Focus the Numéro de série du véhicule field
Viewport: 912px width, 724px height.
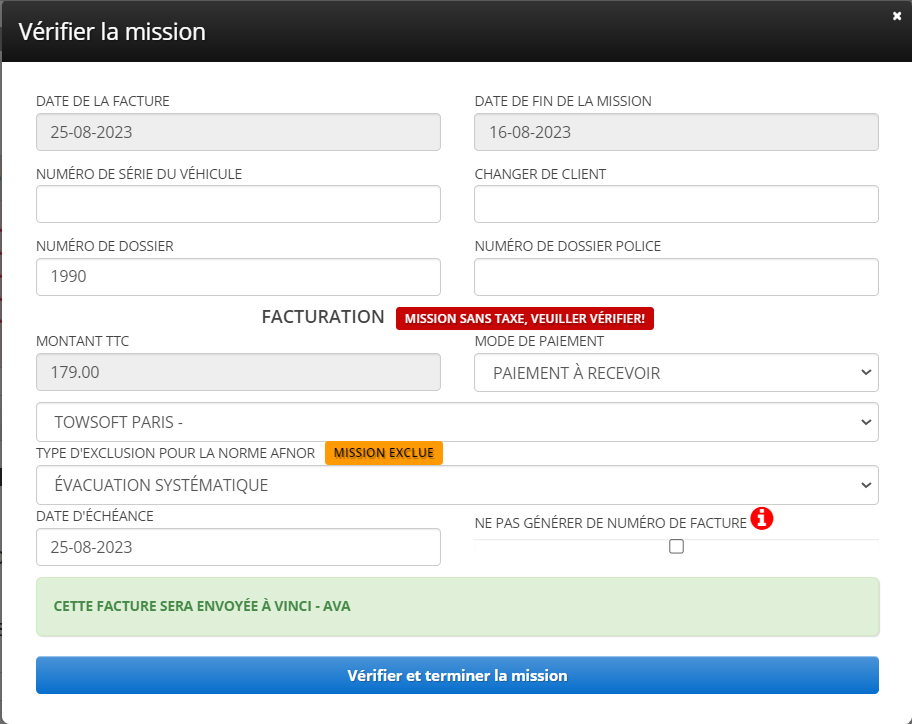tap(238, 204)
